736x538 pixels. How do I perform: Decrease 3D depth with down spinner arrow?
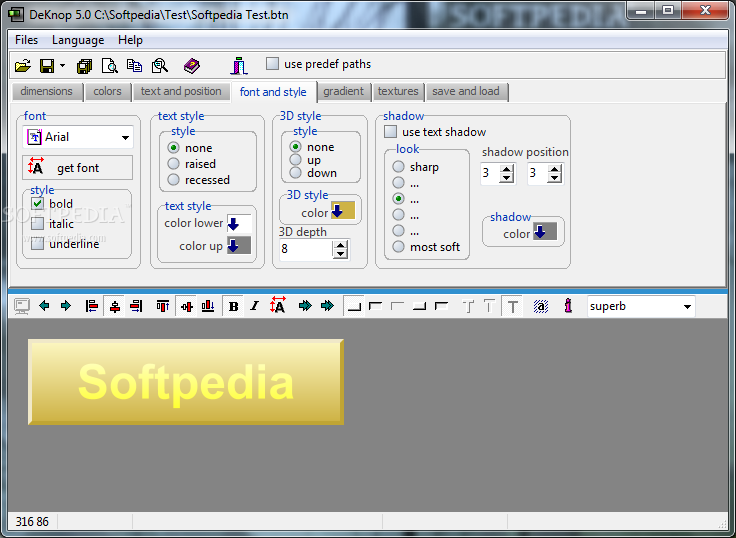pos(340,254)
